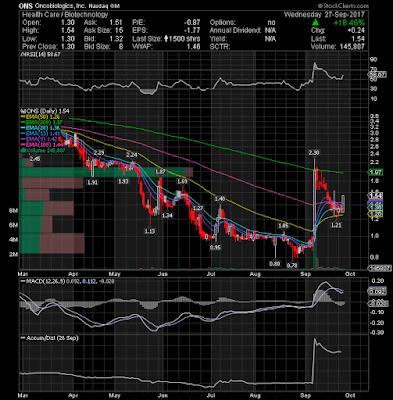Click the 1.97 EMA200 price tag on axis
Screen dimensions: 393x400
[376, 172]
